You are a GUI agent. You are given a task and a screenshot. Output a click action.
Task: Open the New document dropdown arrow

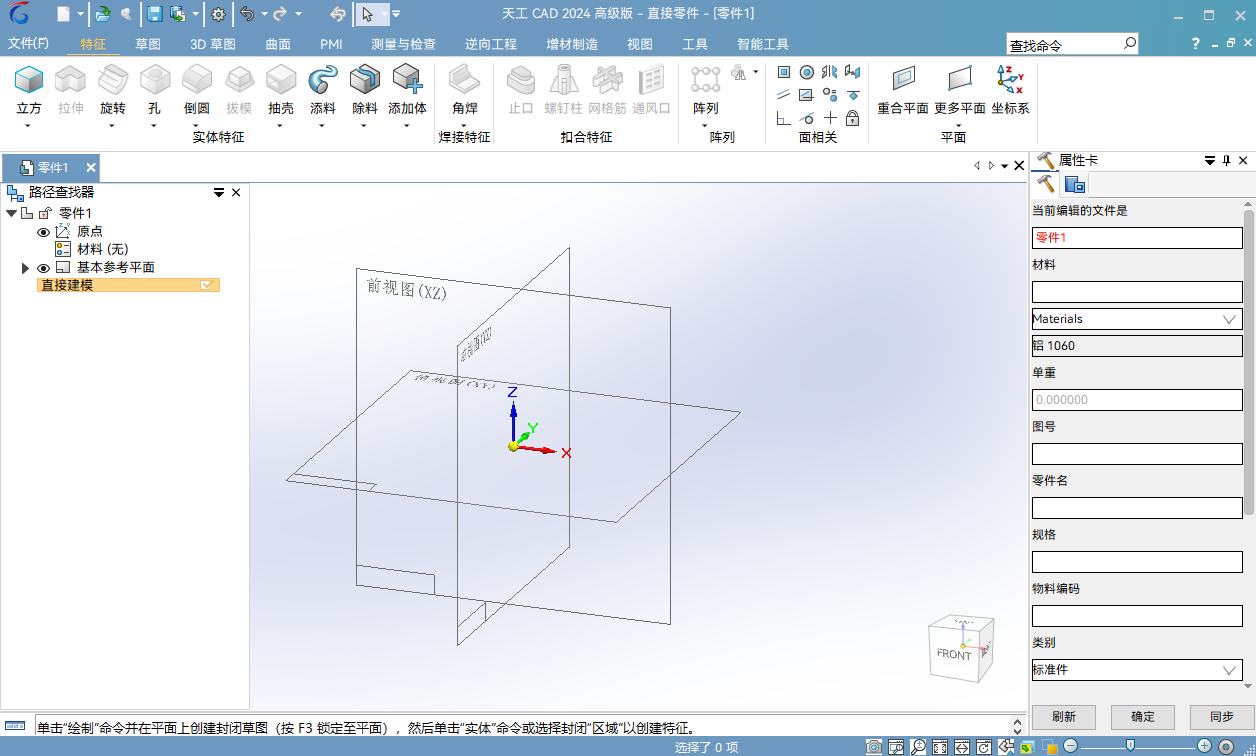81,14
